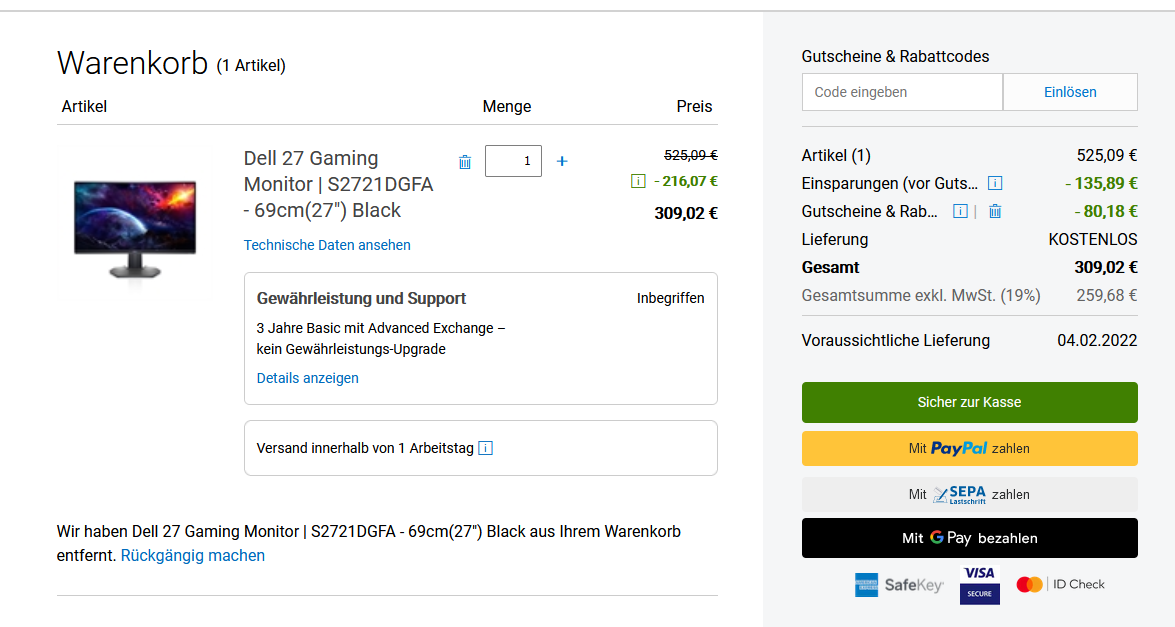The image size is (1175, 627).
Task: Remove the Dell monitor with the trash icon
Action: point(465,162)
